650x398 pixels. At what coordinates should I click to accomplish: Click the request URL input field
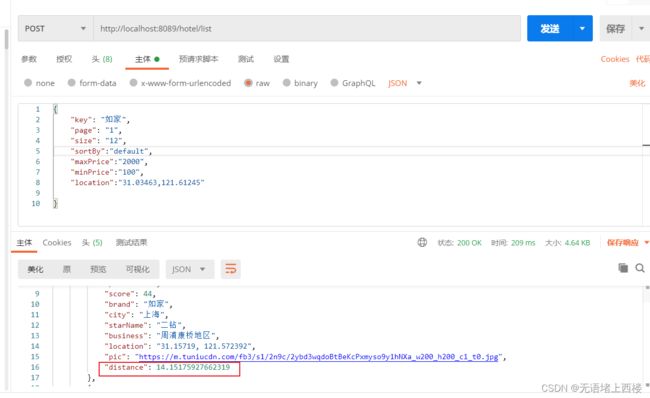[307, 29]
